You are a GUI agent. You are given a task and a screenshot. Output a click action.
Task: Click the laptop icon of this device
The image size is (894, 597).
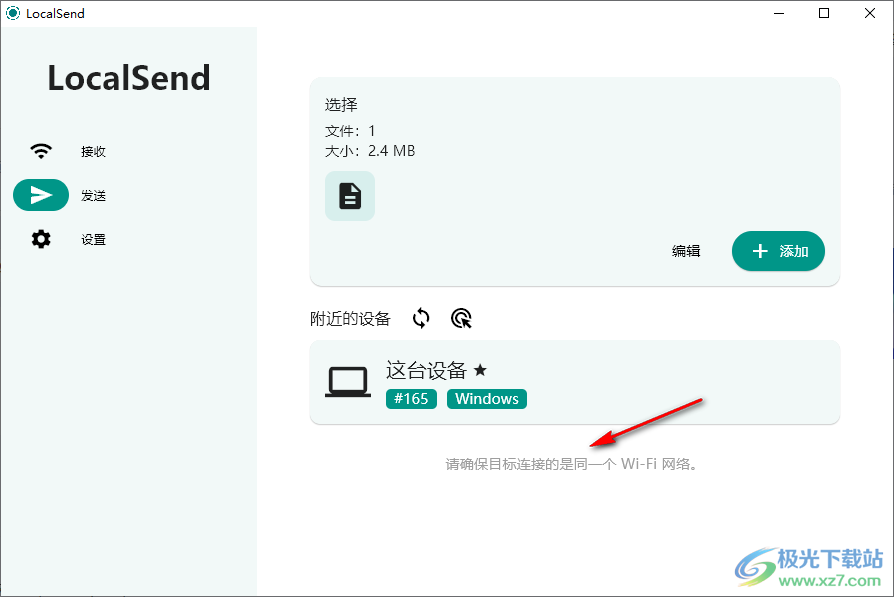348,382
